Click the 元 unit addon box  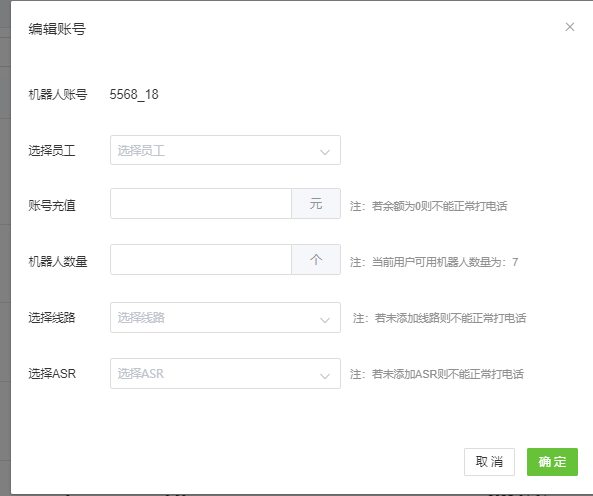(x=316, y=203)
